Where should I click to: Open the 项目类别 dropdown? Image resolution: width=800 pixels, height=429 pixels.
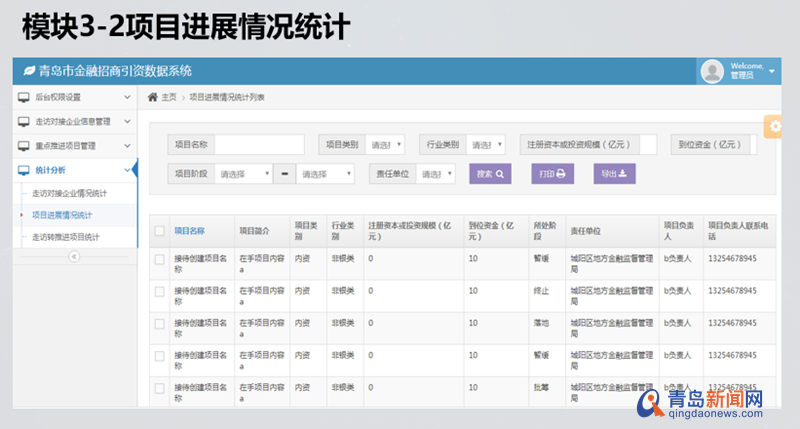pyautogui.click(x=385, y=145)
